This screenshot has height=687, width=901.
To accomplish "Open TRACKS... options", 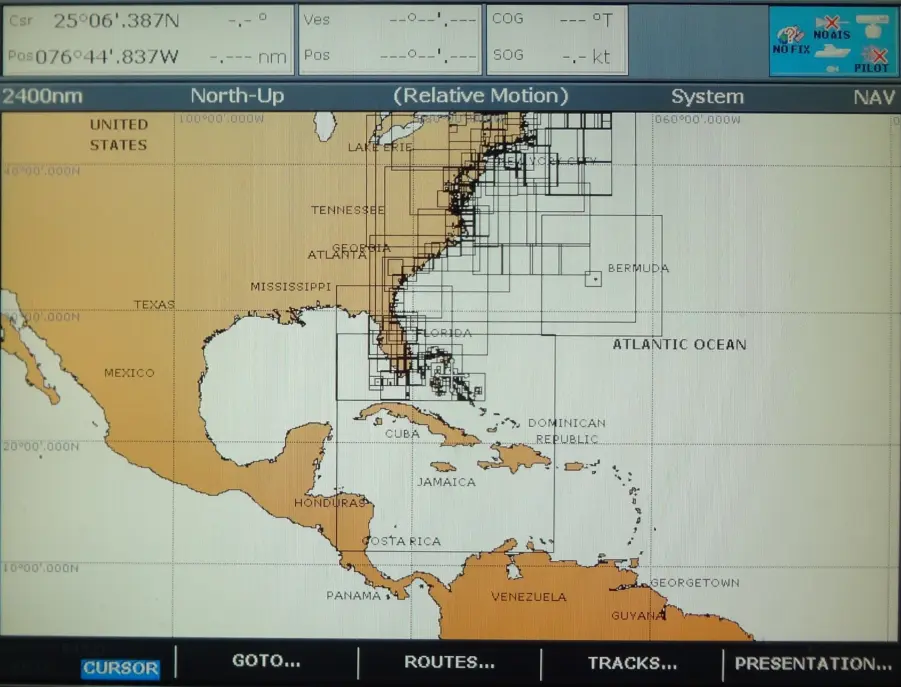I will (635, 663).
